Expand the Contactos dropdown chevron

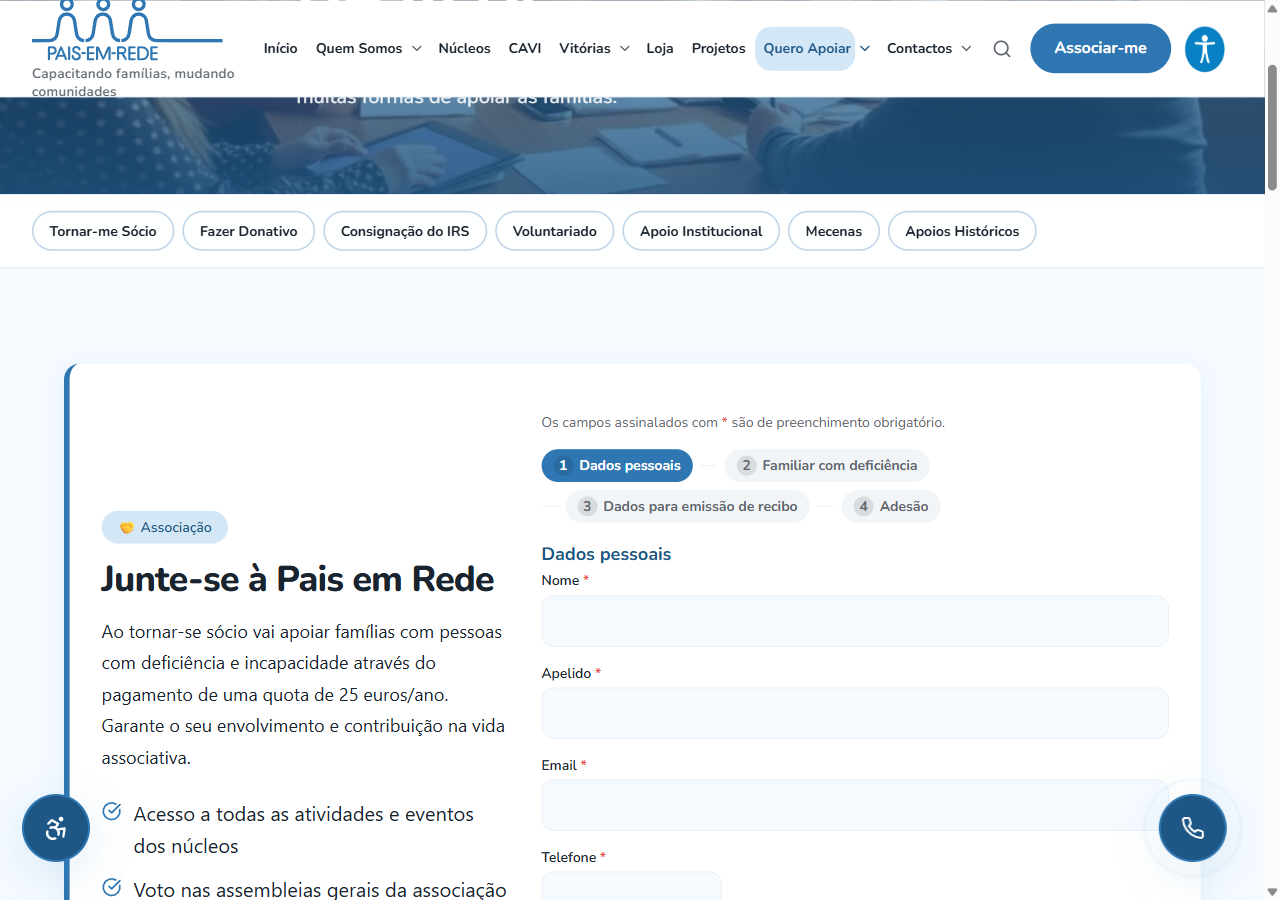coord(966,49)
